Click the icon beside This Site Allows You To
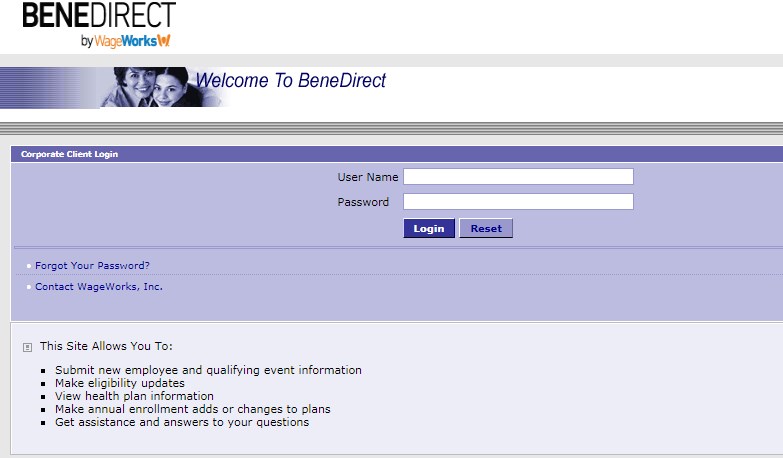This screenshot has width=783, height=458. 27,347
